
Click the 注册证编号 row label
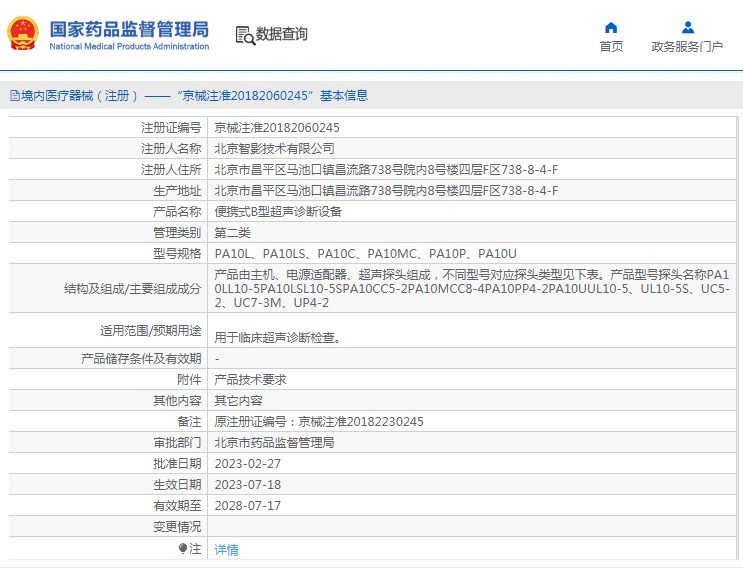(171, 128)
